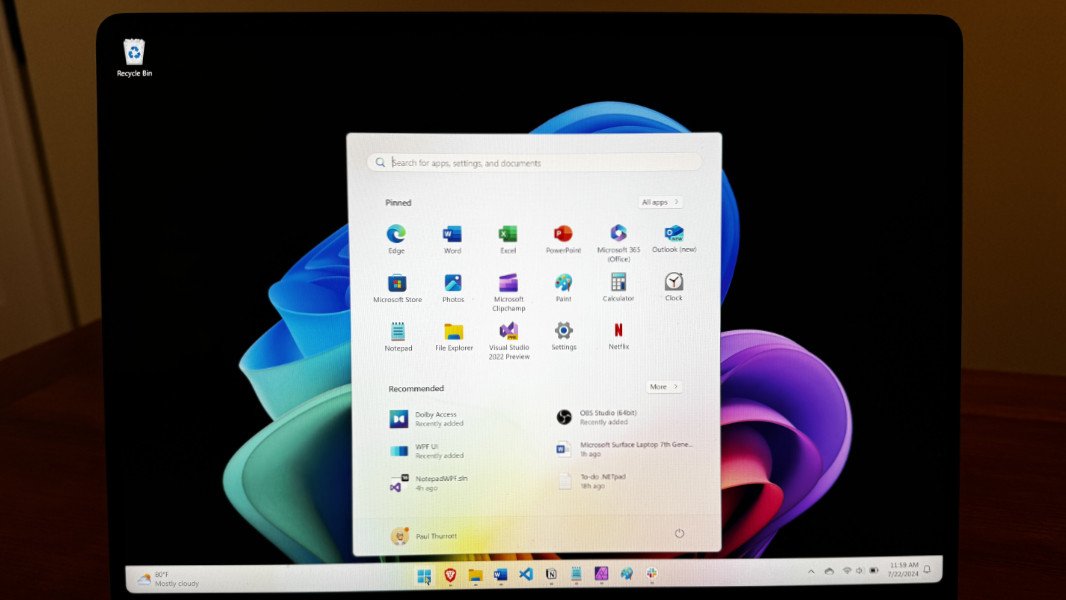
Task: Open Microsoft Clipchamp app
Action: pos(508,284)
